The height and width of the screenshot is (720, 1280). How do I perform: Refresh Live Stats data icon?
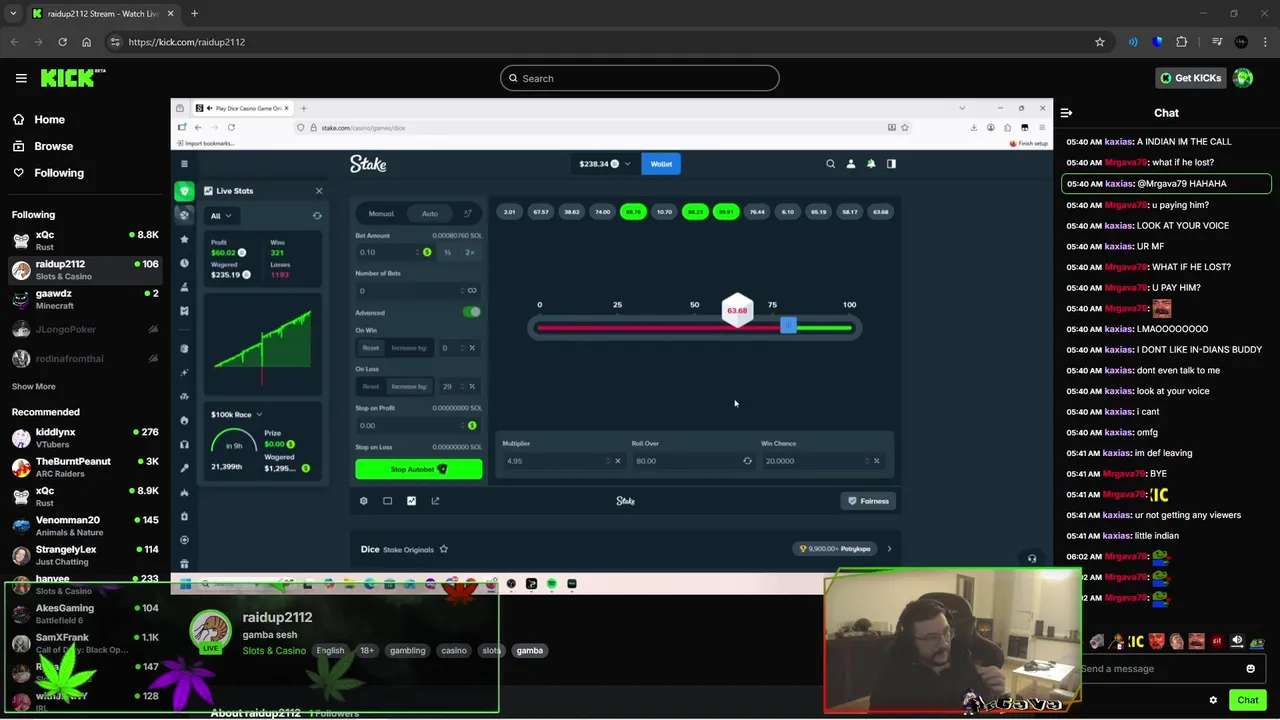(x=317, y=216)
